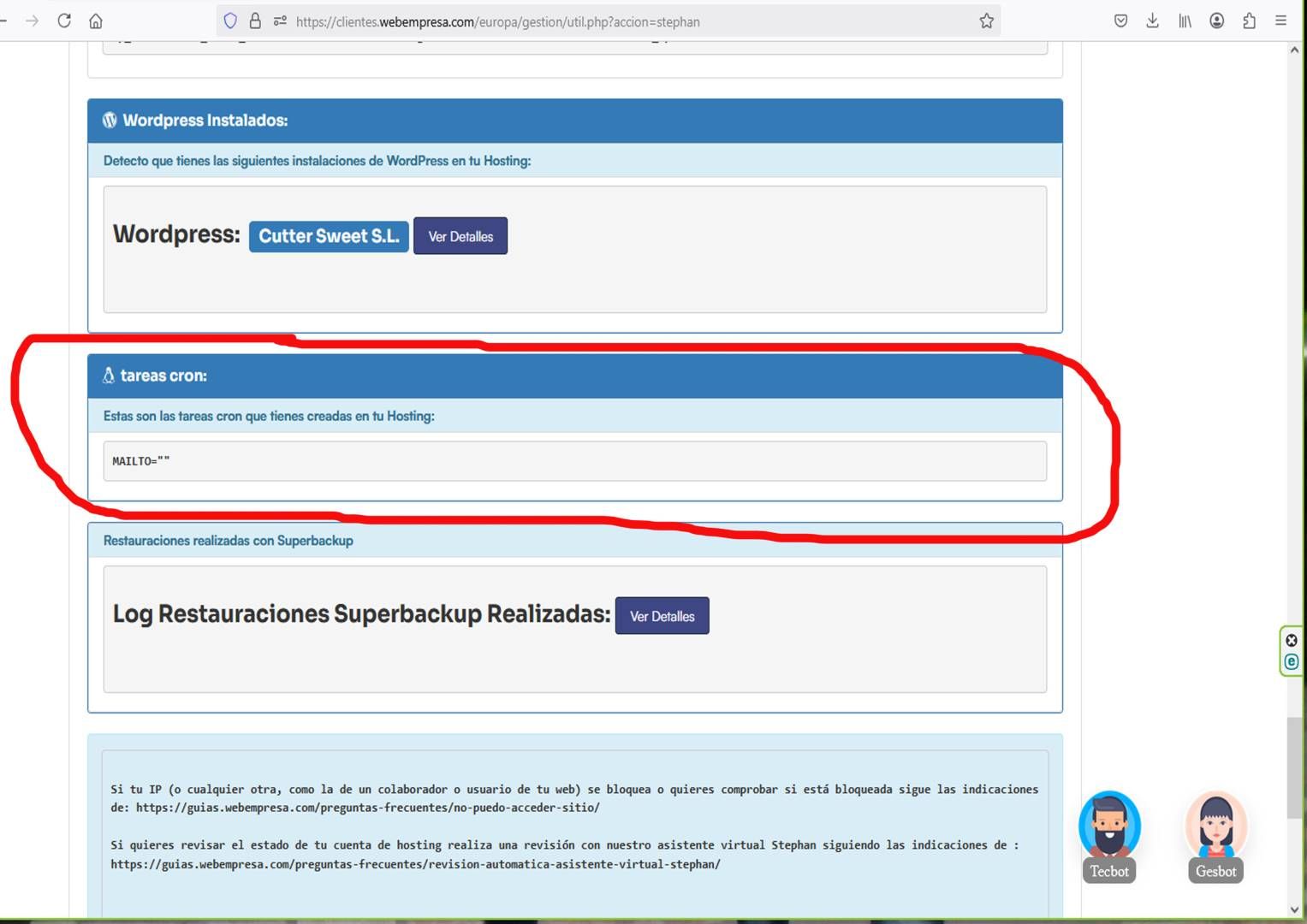Click the Cutter Sweet S.L. WordPress badge
Image resolution: width=1307 pixels, height=924 pixels.
(x=329, y=236)
